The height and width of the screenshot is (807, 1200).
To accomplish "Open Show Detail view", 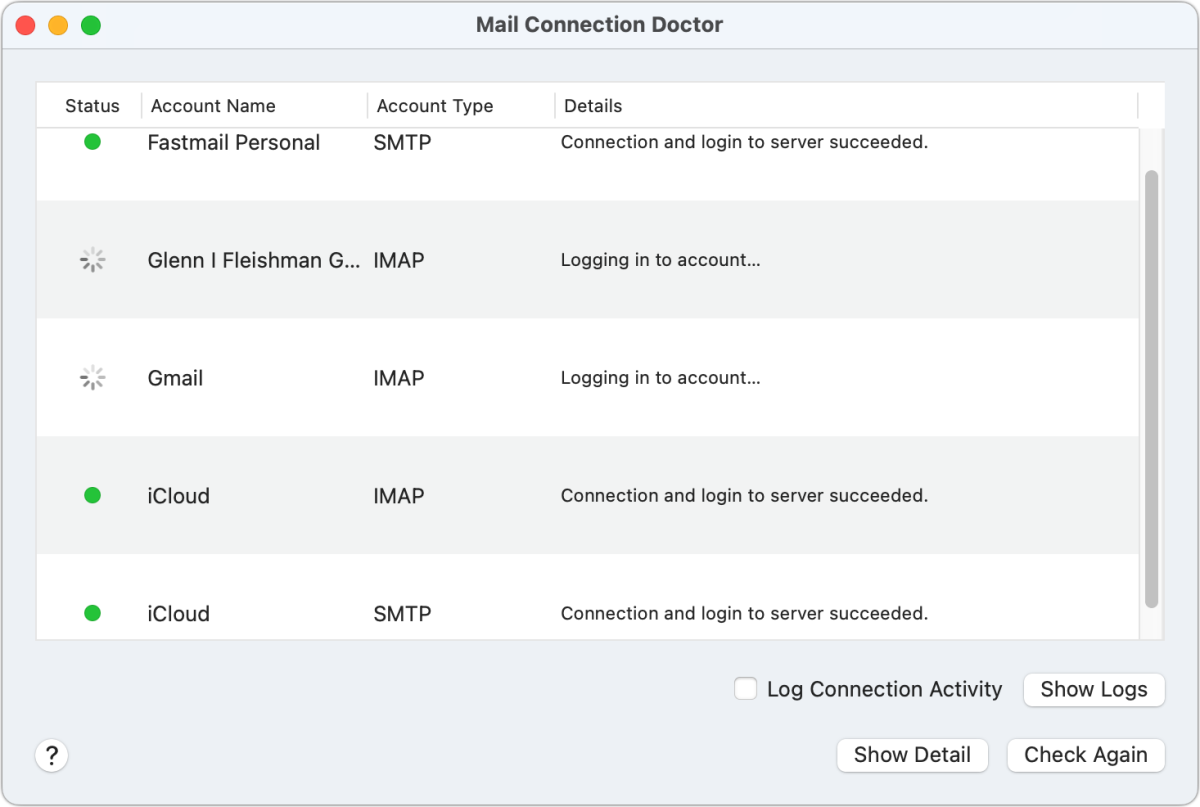I will [x=911, y=755].
